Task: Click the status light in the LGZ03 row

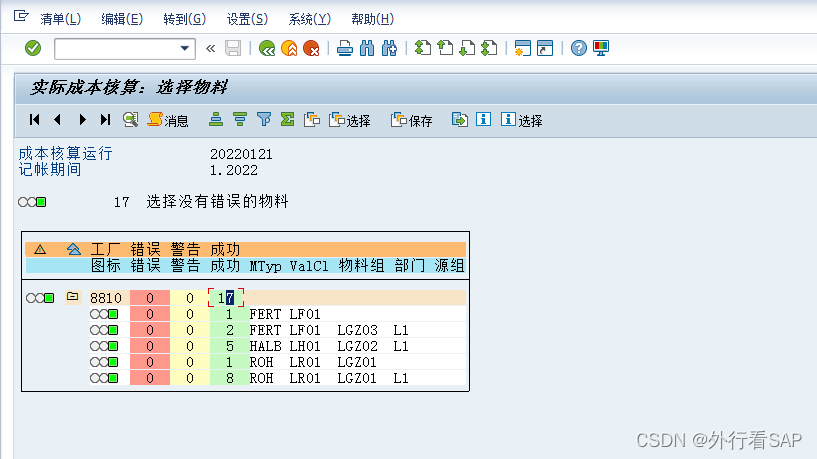Action: pyautogui.click(x=104, y=330)
